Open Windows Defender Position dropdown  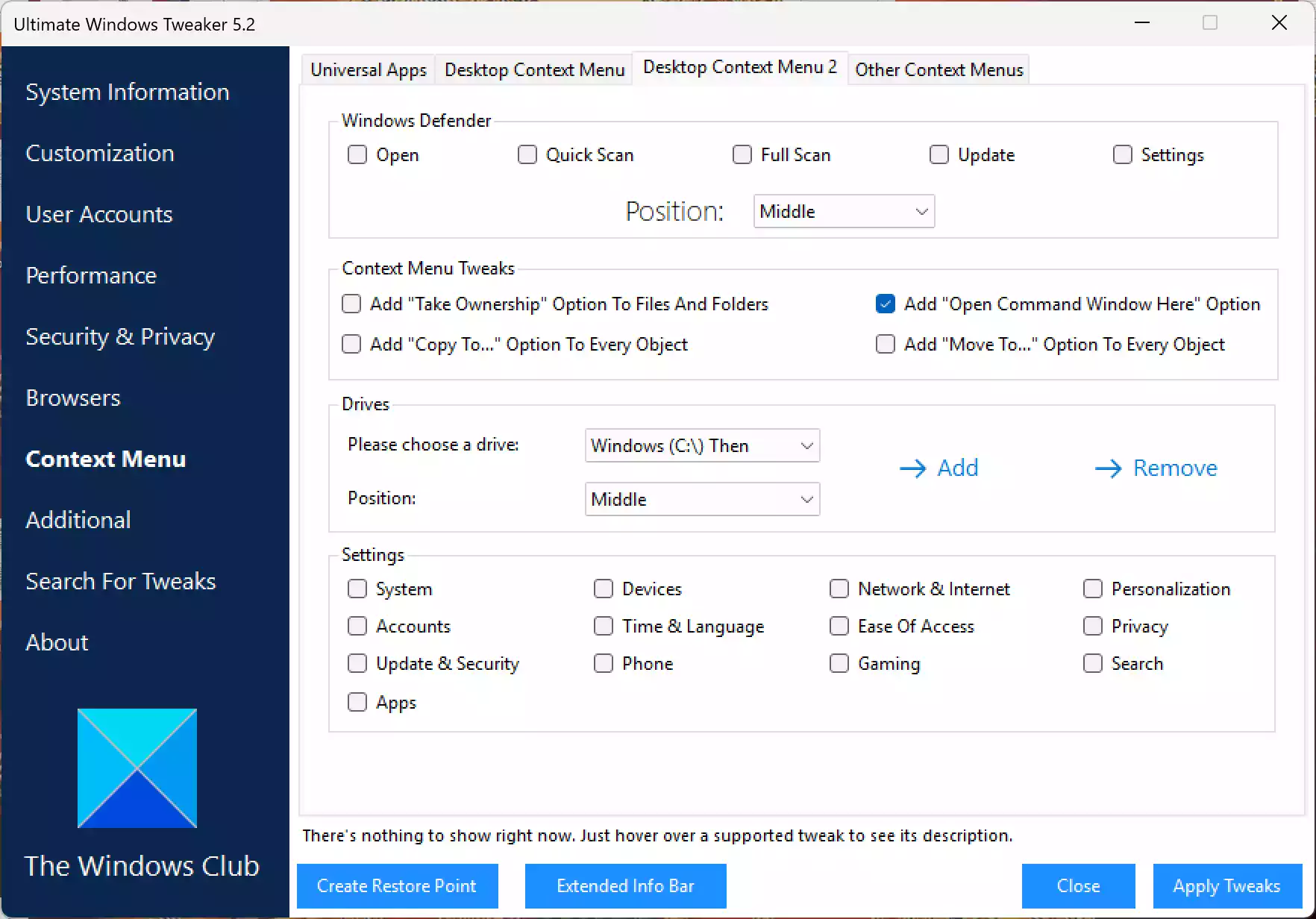[x=844, y=212]
